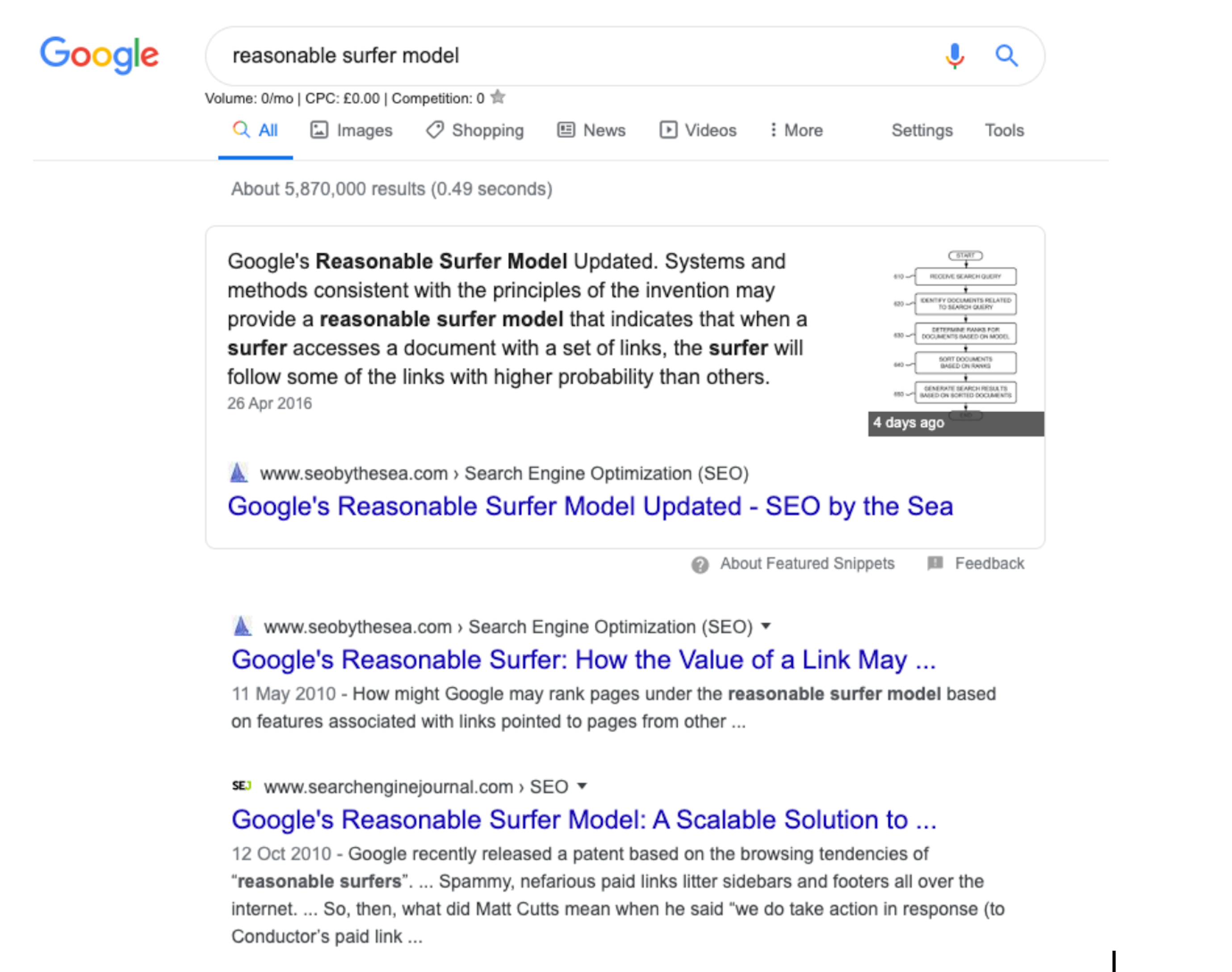The height and width of the screenshot is (972, 1232).
Task: Click the microphone voice search icon
Action: tap(954, 56)
